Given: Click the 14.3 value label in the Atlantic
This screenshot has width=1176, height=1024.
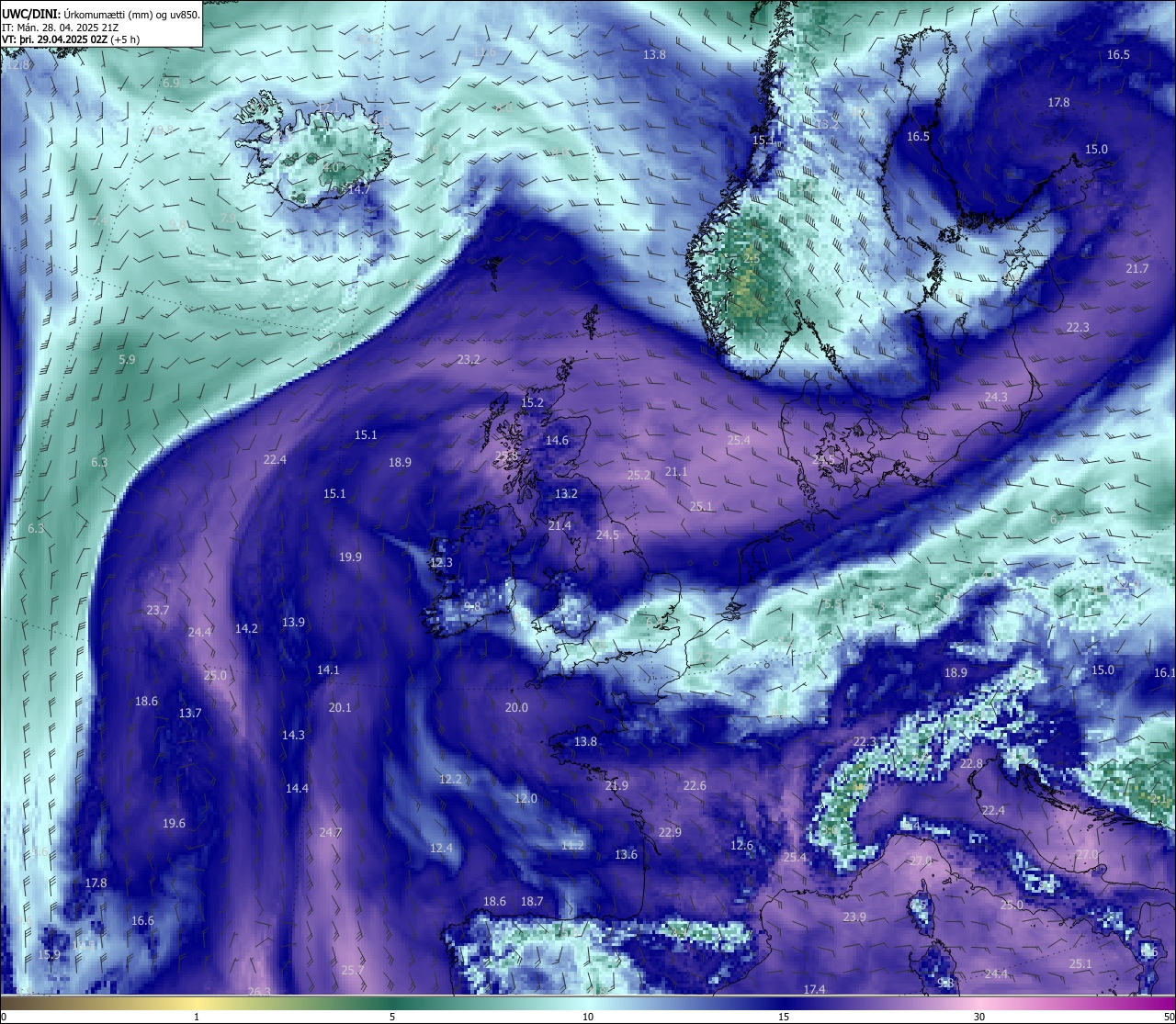Looking at the screenshot, I should pos(293,735).
